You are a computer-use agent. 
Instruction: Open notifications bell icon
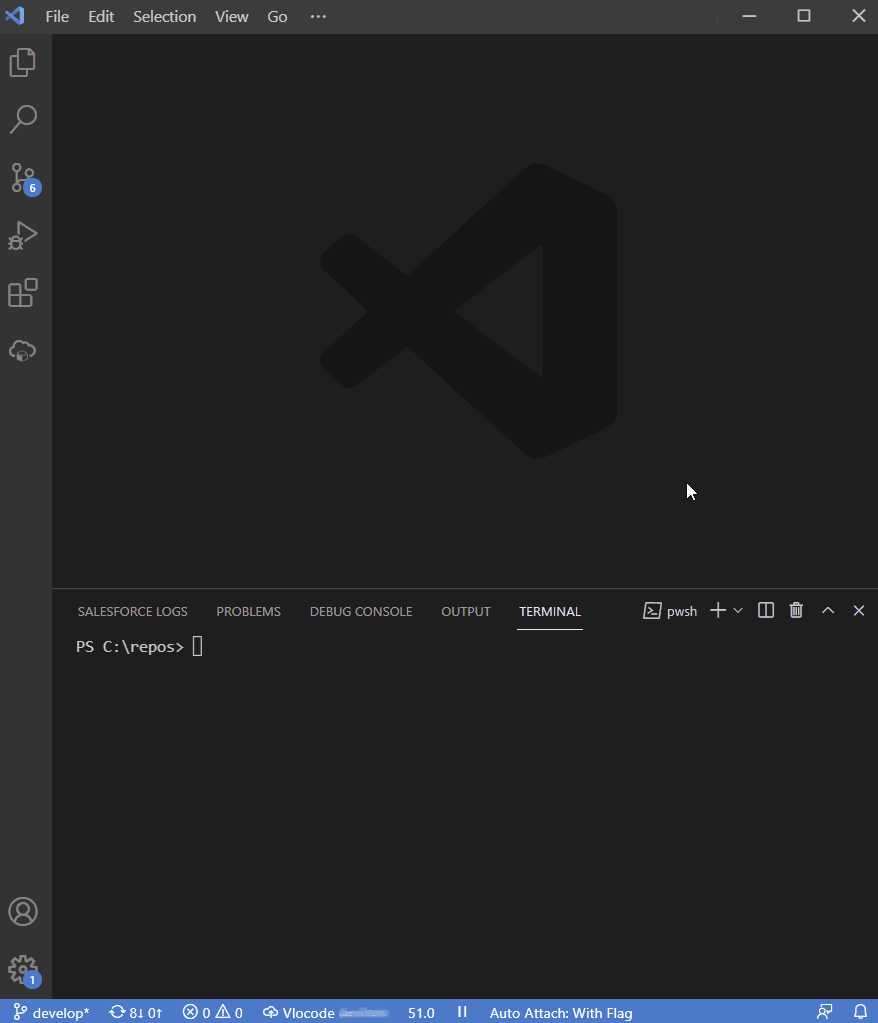[x=860, y=1012]
